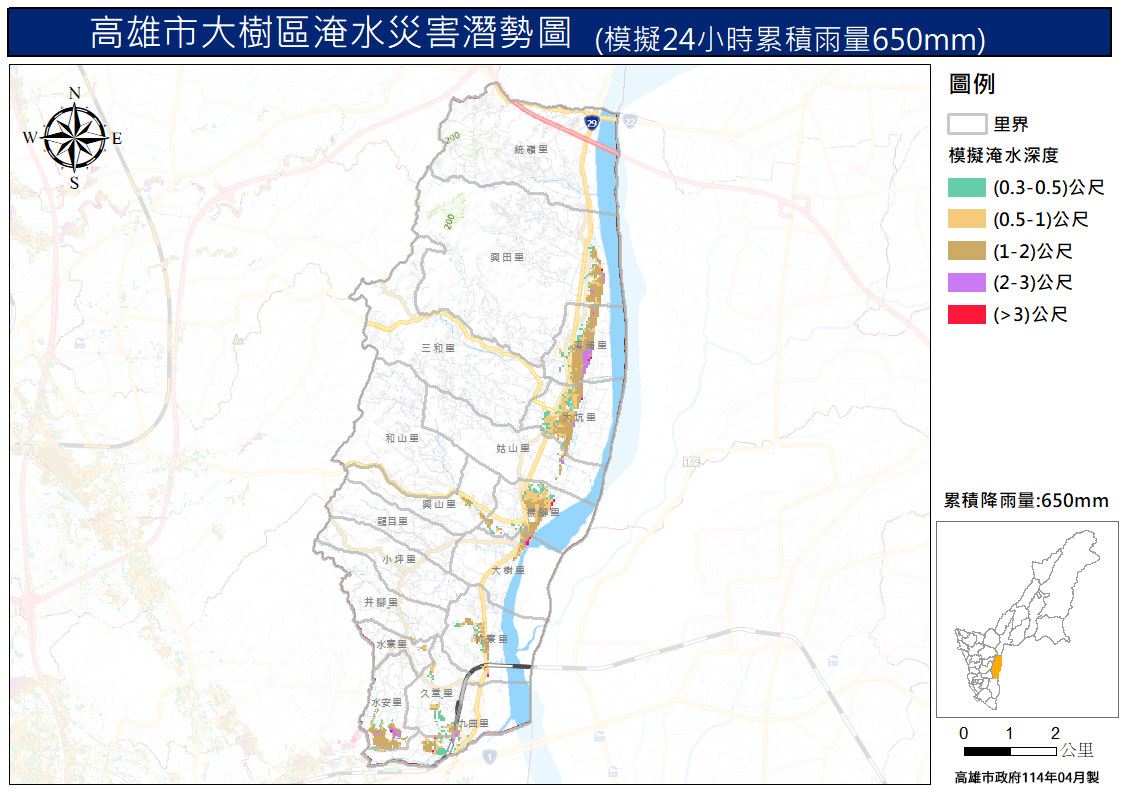Click the 和山里 label on the map
The image size is (1123, 794).
click(x=401, y=438)
